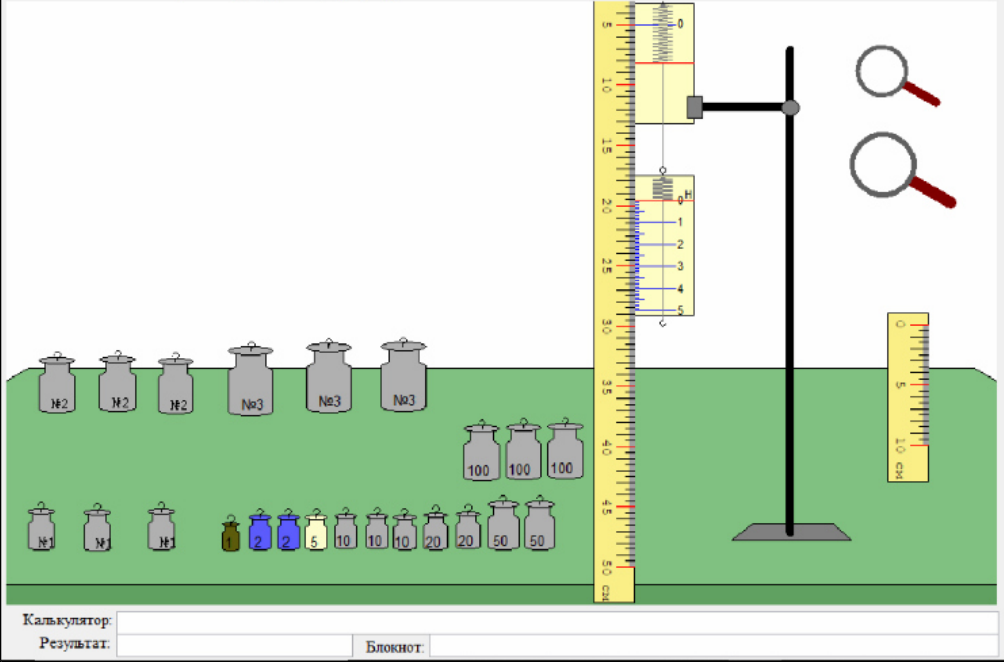Pick the right 20-gram weight

pyautogui.click(x=468, y=528)
